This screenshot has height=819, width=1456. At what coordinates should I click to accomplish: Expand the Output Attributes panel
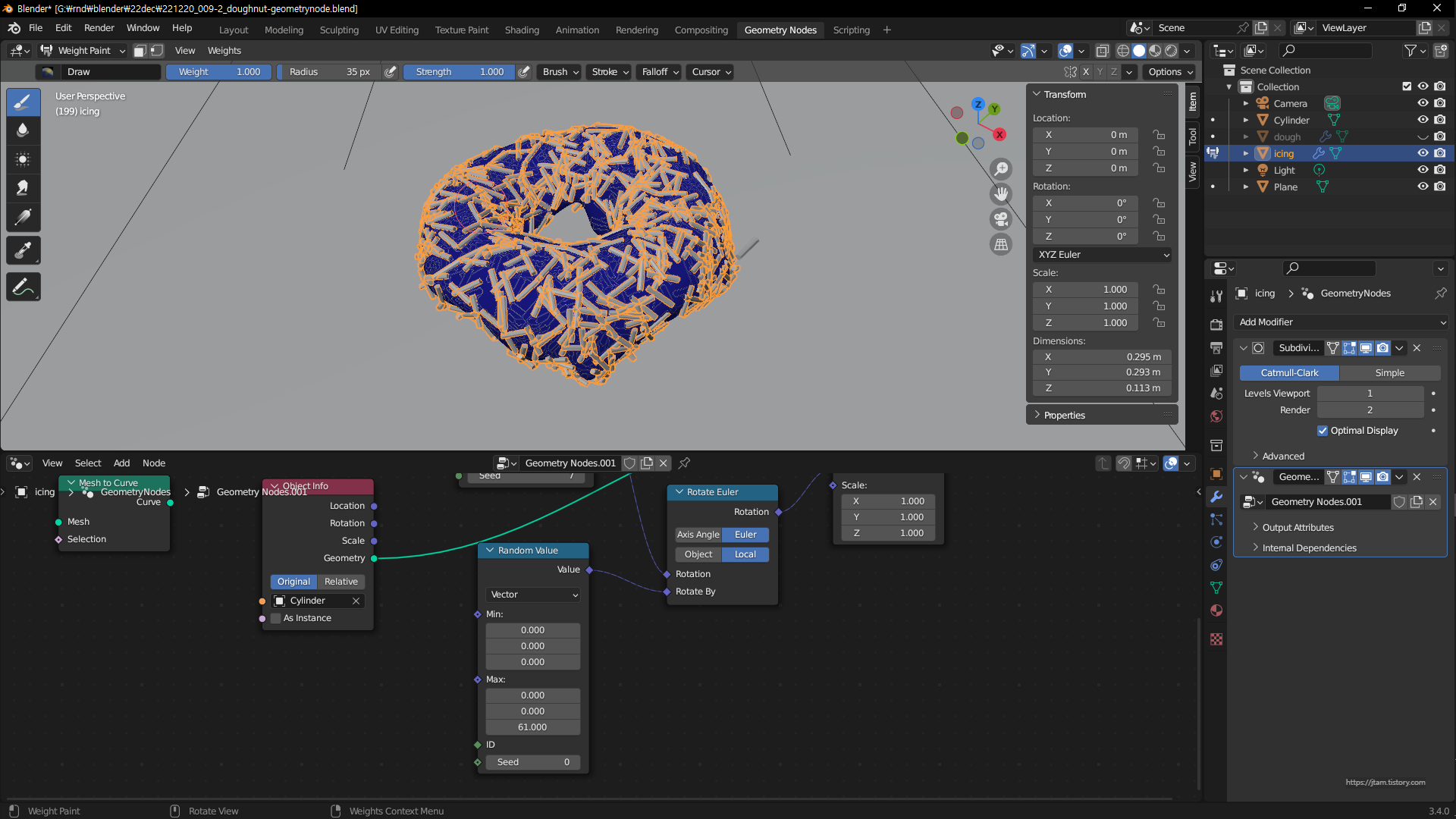click(x=1298, y=527)
